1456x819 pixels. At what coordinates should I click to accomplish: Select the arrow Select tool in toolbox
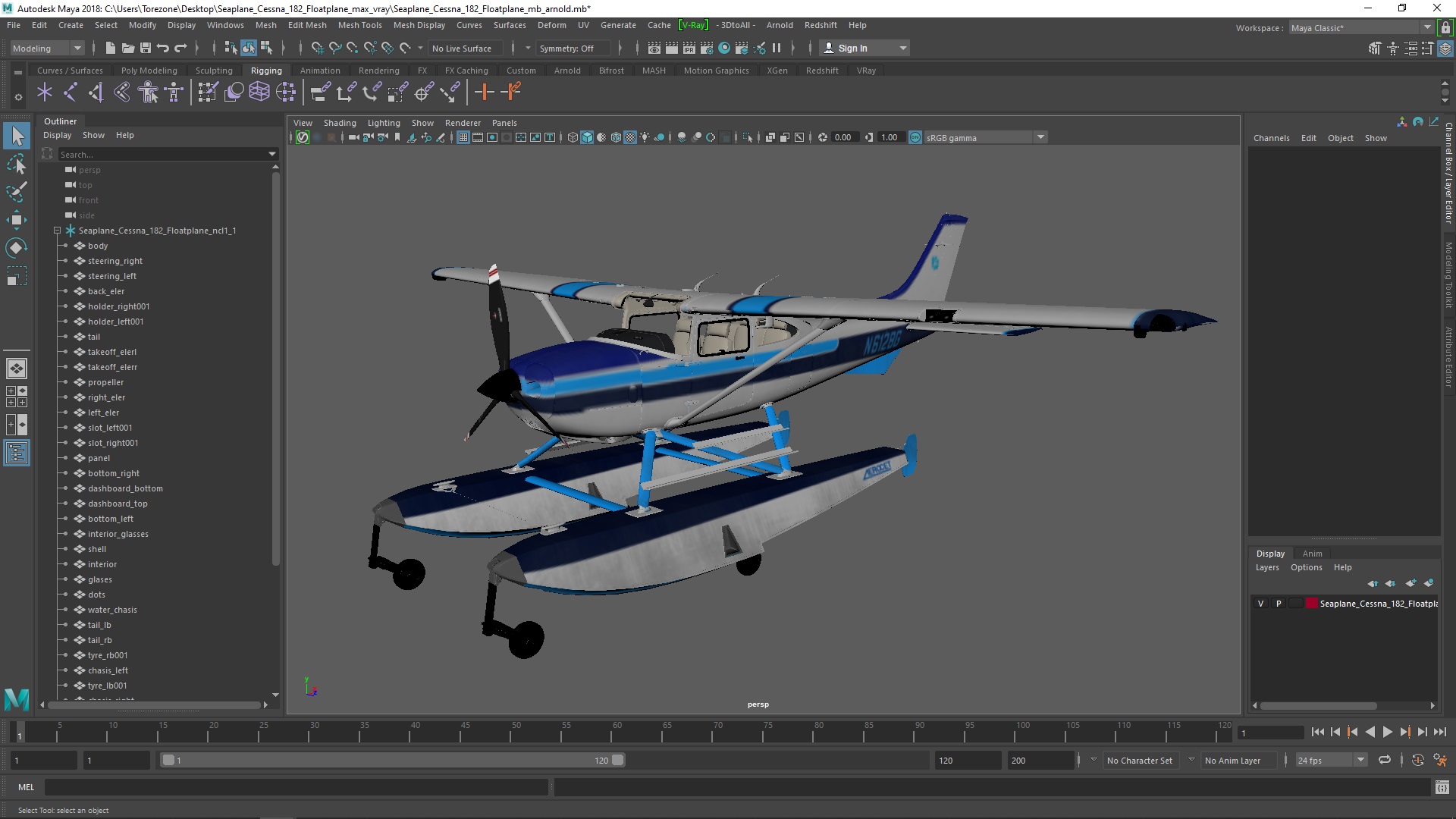pyautogui.click(x=17, y=136)
